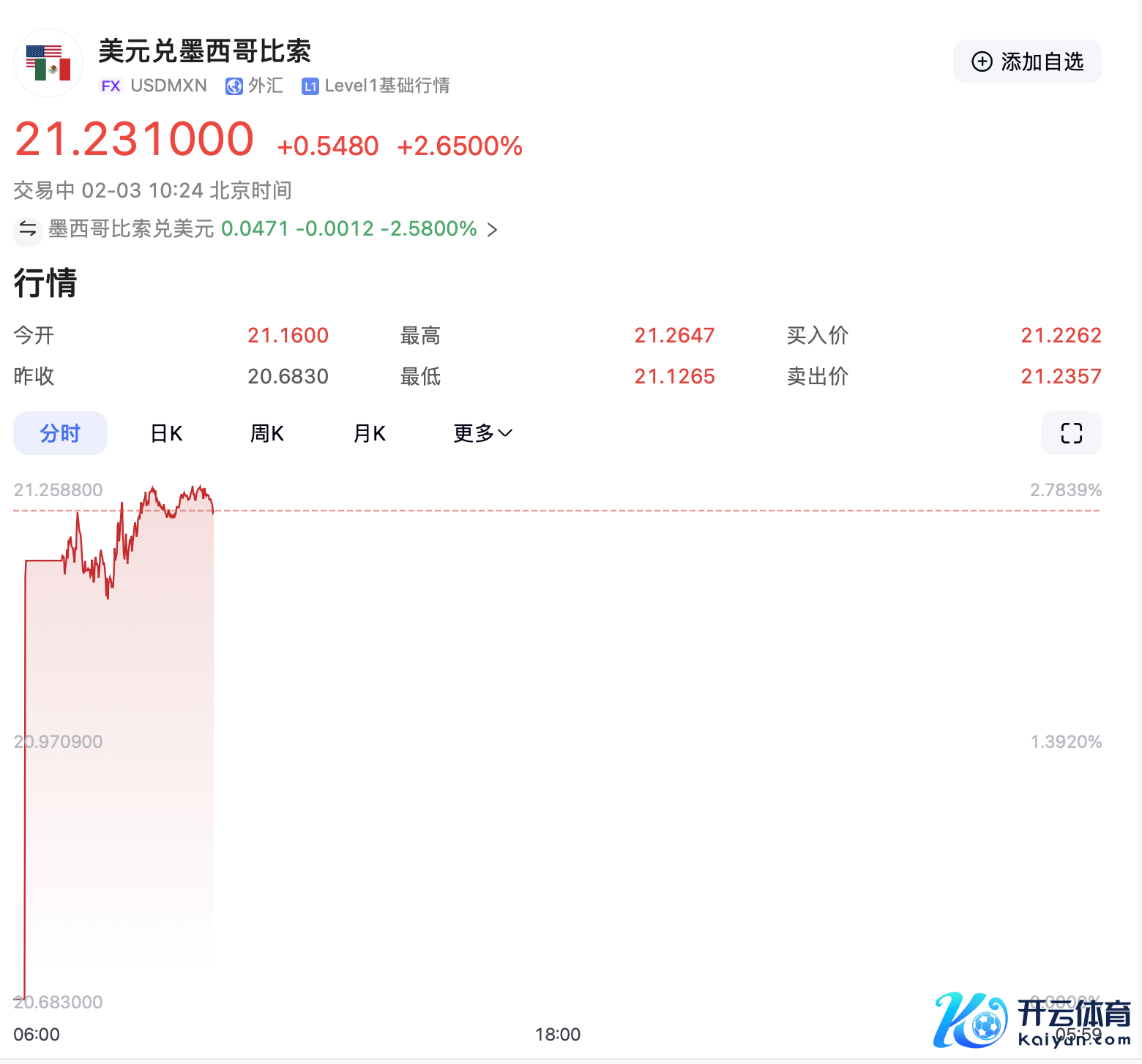
Task: Click the globe icon beside 外汇
Action: click(234, 86)
